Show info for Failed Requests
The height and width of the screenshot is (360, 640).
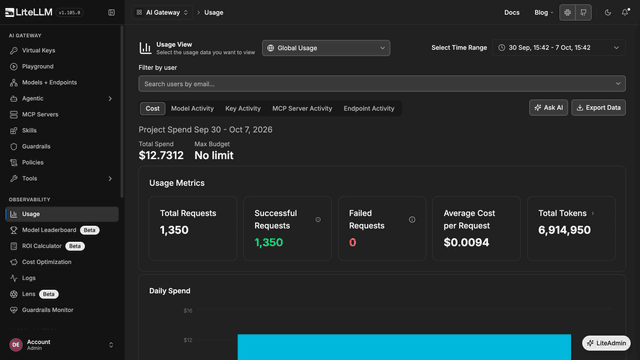(x=412, y=220)
